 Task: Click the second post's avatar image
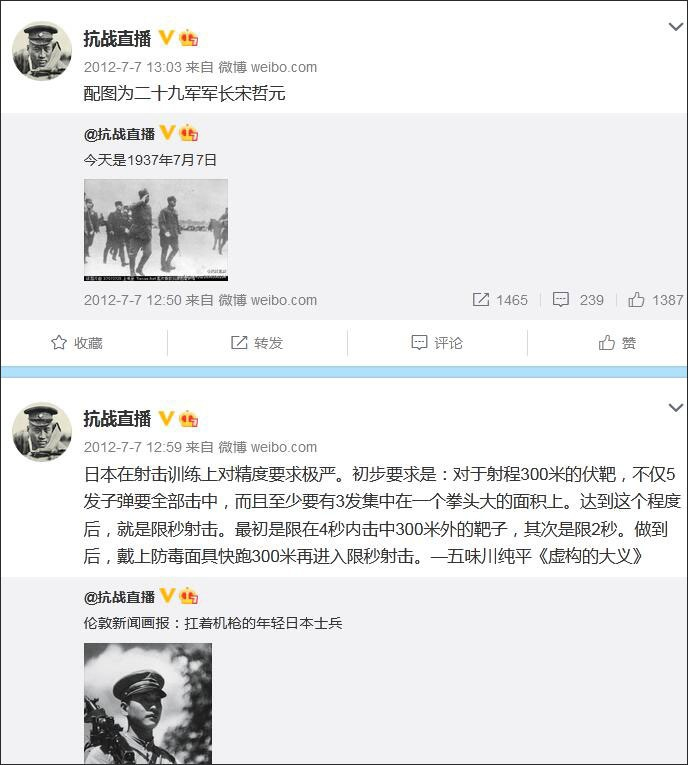tap(42, 432)
